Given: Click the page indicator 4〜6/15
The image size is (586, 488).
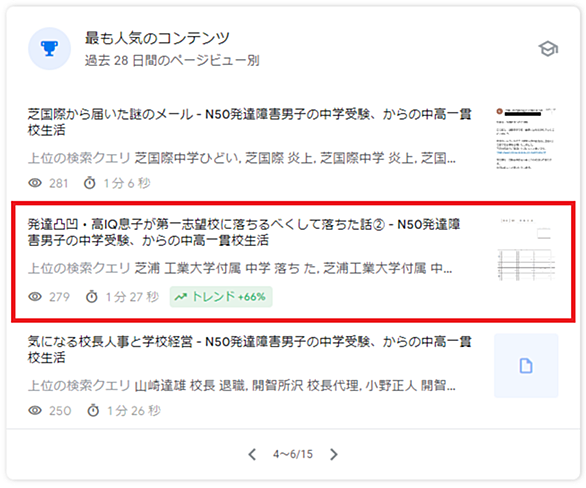Looking at the screenshot, I should (x=293, y=454).
